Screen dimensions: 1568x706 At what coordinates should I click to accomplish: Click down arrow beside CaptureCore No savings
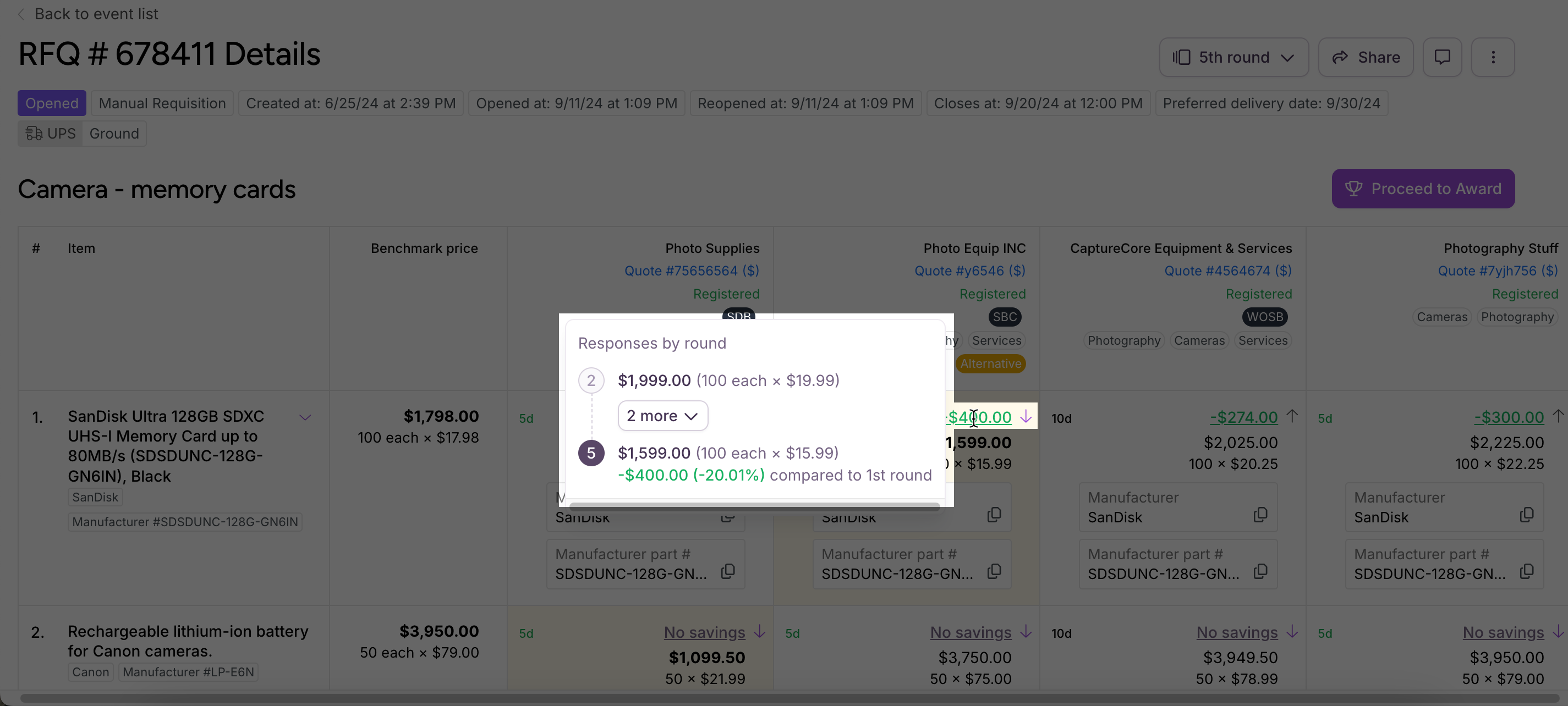coord(1292,632)
